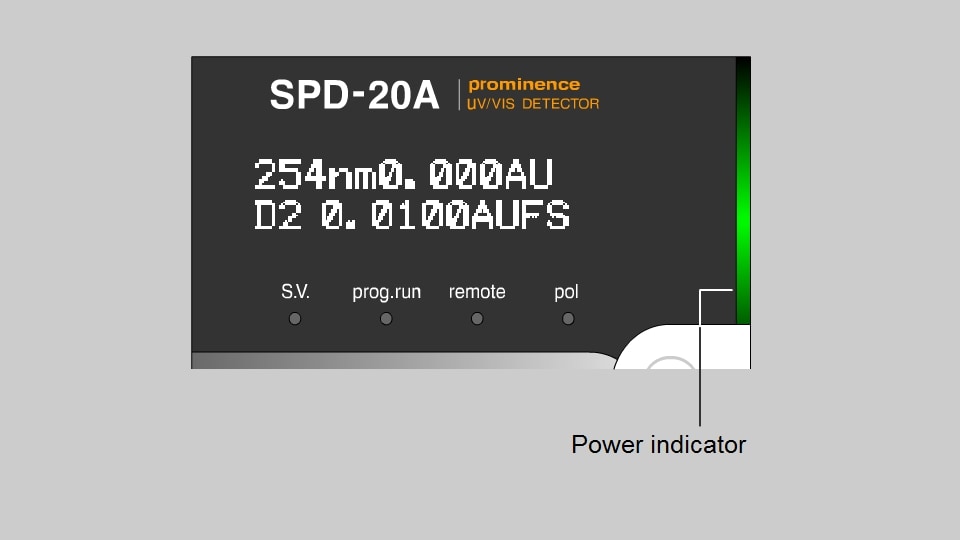Click the prominence brand logo text
Image resolution: width=960 pixels, height=540 pixels.
coord(524,85)
